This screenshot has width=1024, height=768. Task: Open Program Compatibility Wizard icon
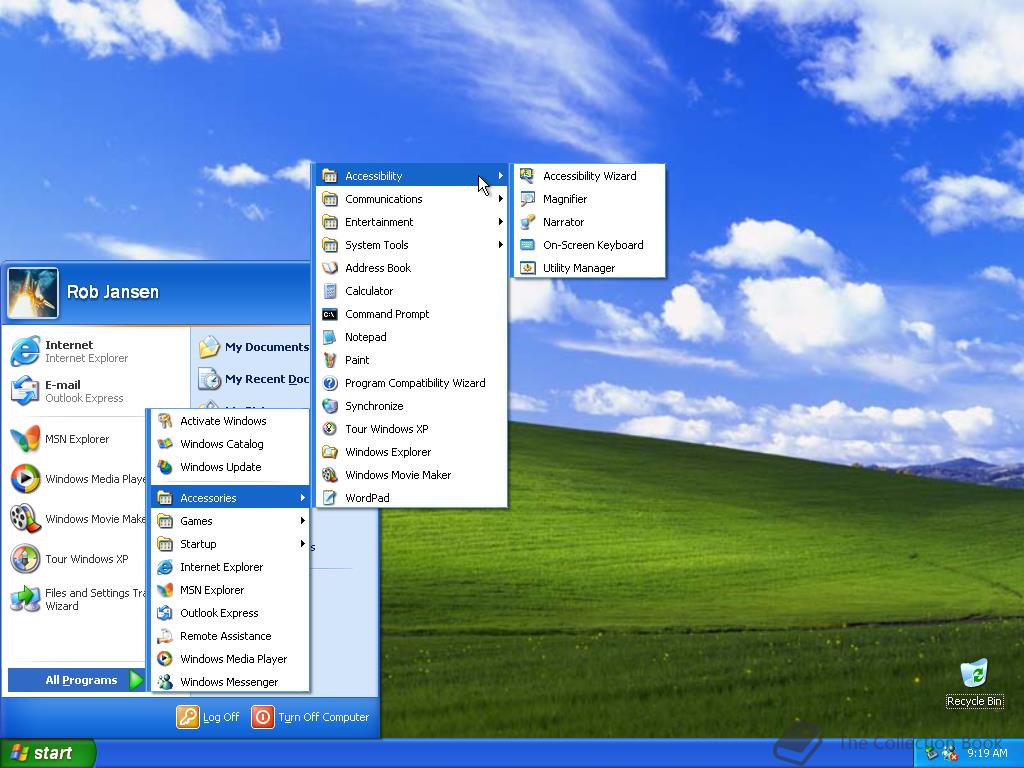pos(330,383)
